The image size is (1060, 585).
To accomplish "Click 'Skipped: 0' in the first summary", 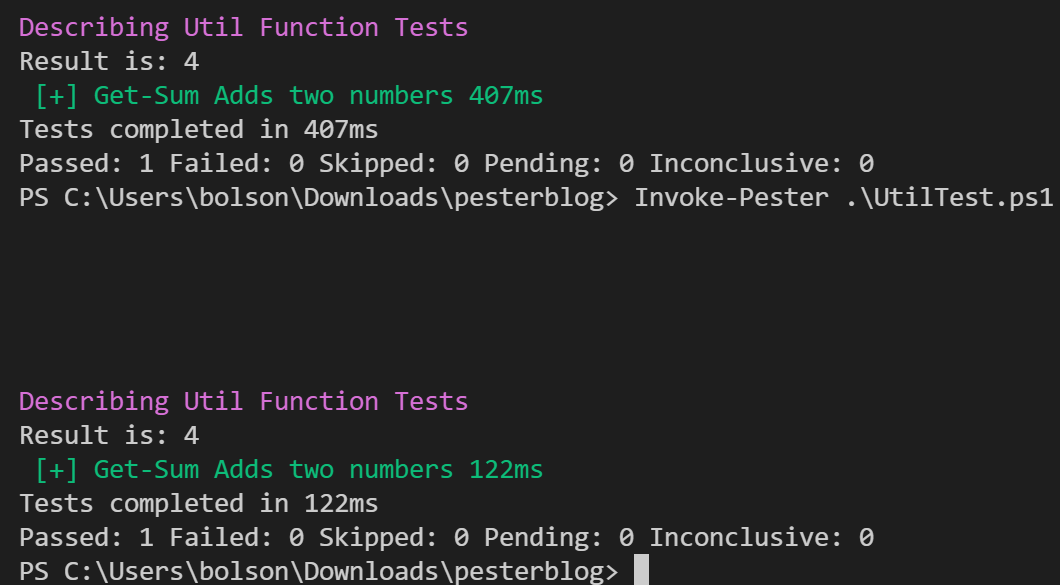I will pos(394,164).
